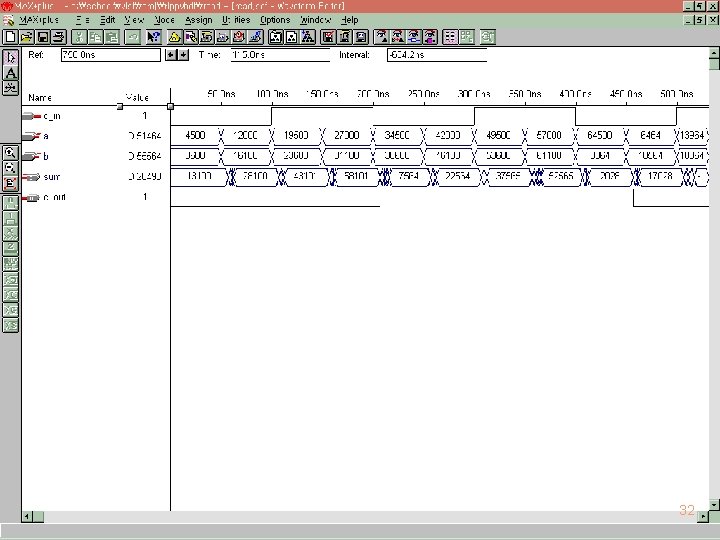This screenshot has height=540, width=720.
Task: Open the Programmer toolbar icon
Action: pyautogui.click(x=255, y=37)
